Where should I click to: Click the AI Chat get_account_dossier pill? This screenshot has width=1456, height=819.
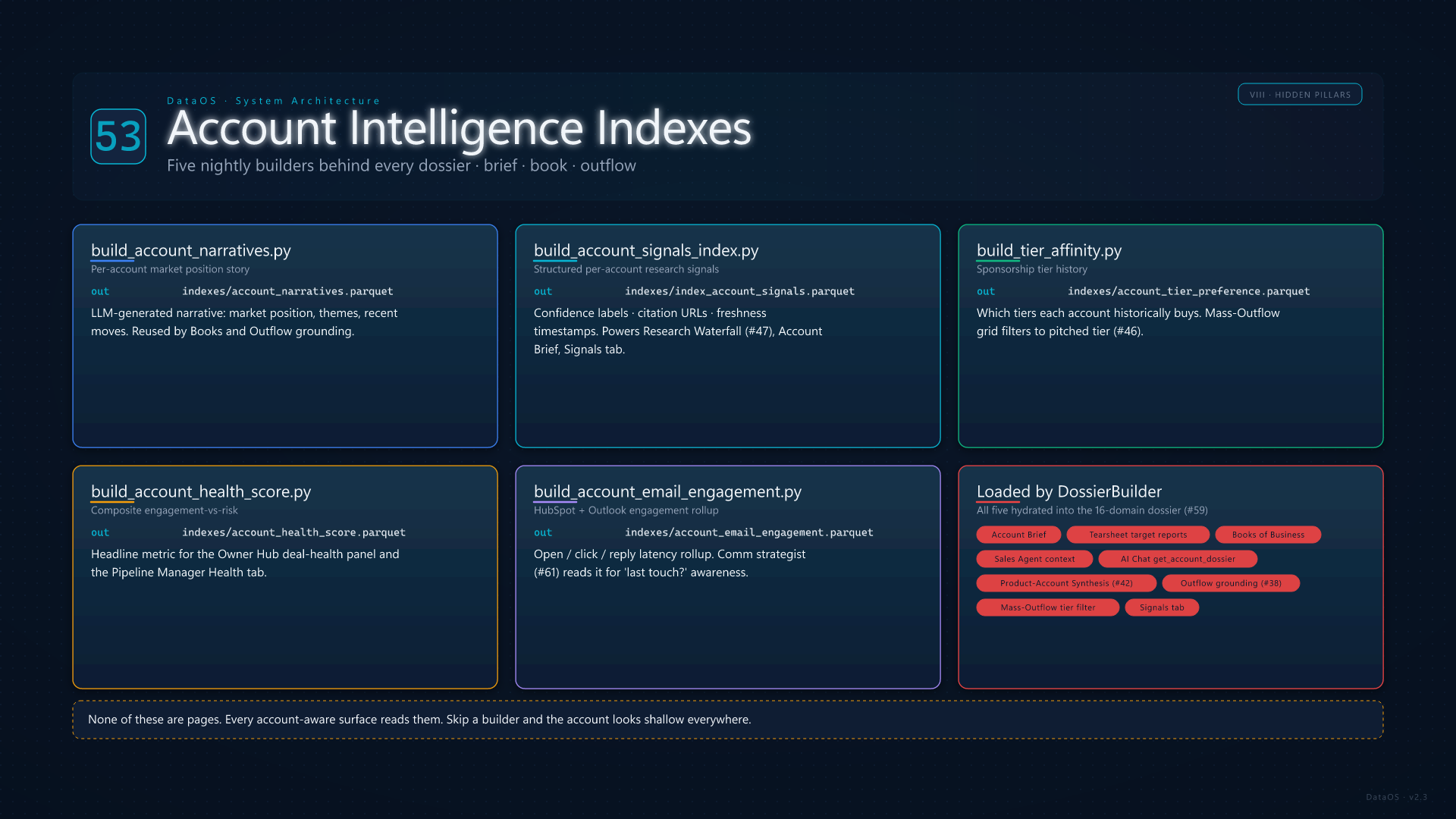click(1178, 559)
